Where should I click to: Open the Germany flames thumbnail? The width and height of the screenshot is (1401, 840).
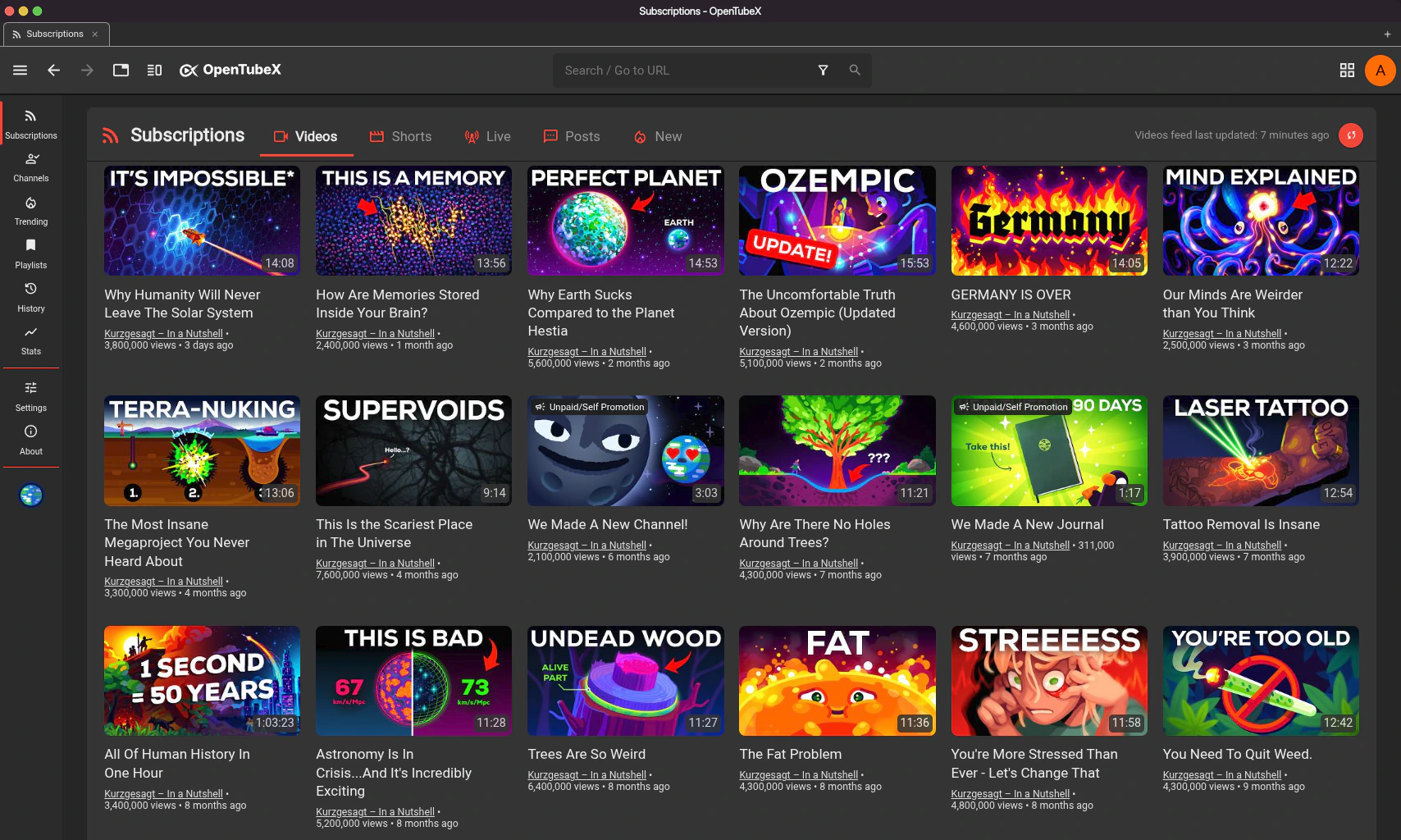point(1049,221)
